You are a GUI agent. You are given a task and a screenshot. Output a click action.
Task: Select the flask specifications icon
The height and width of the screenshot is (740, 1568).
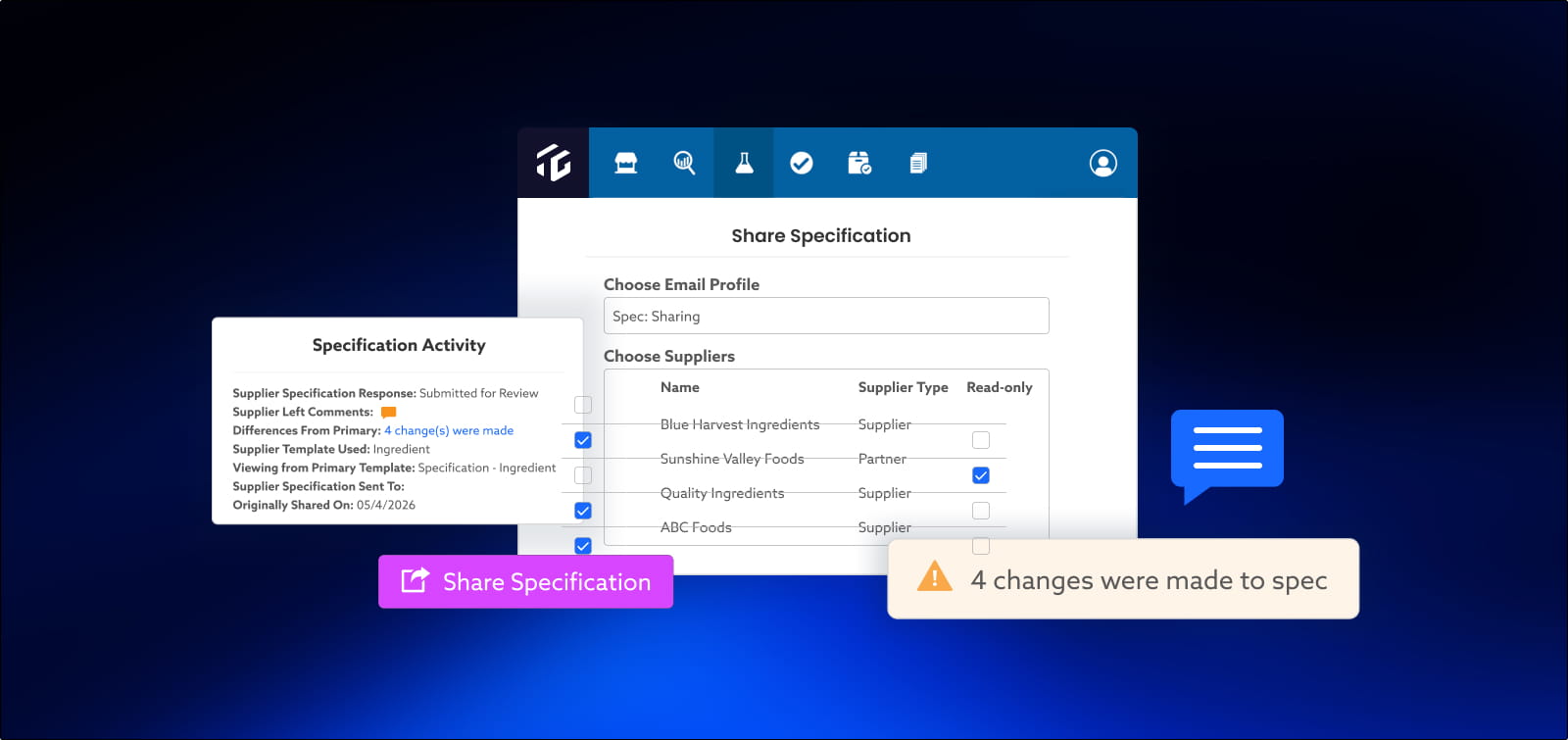pyautogui.click(x=744, y=163)
